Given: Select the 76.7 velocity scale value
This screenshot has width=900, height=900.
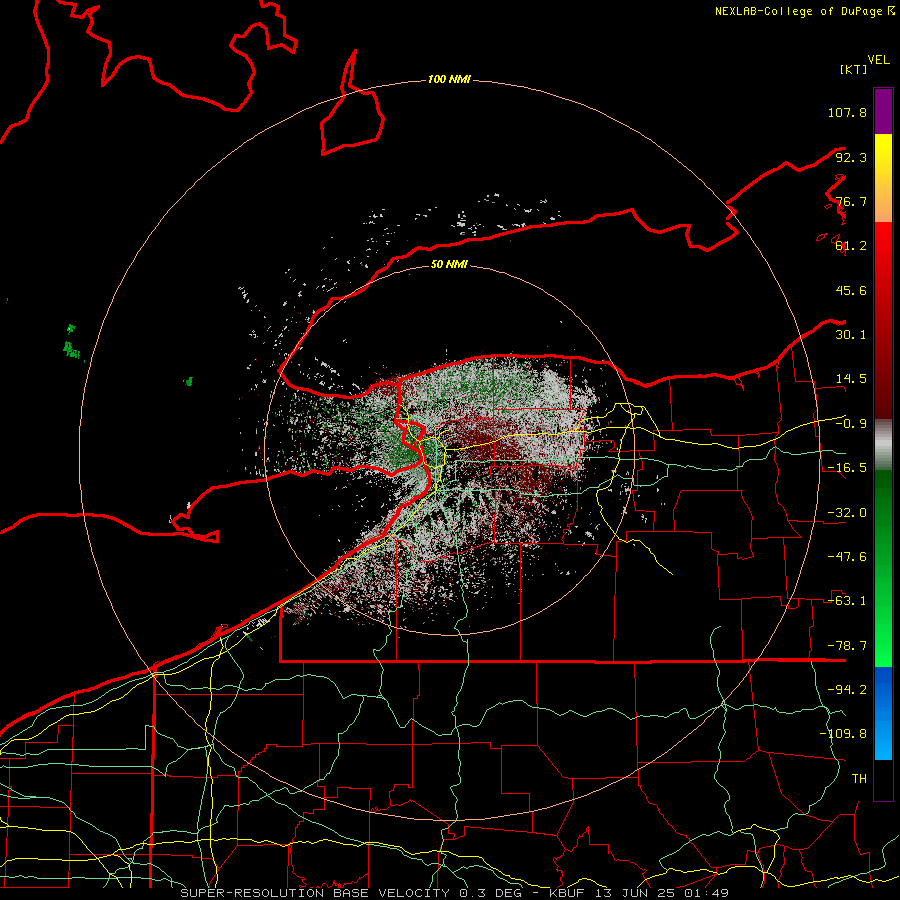Looking at the screenshot, I should coord(851,201).
